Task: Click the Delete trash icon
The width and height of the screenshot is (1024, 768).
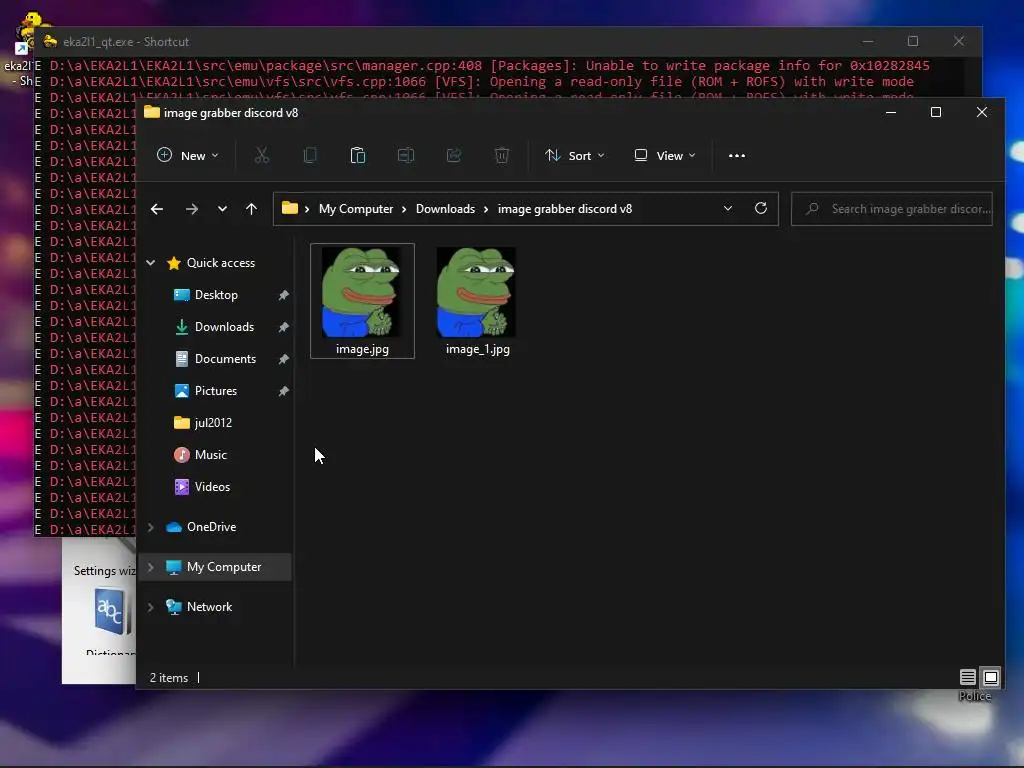Action: point(502,155)
